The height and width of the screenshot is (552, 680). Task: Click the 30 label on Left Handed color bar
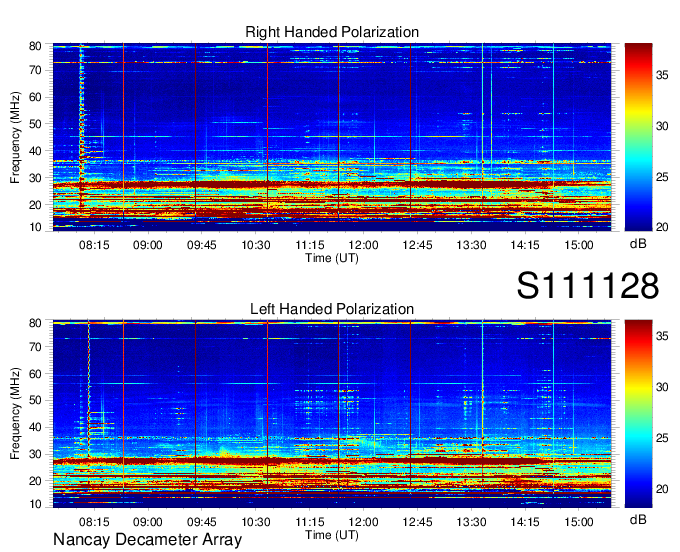[662, 387]
